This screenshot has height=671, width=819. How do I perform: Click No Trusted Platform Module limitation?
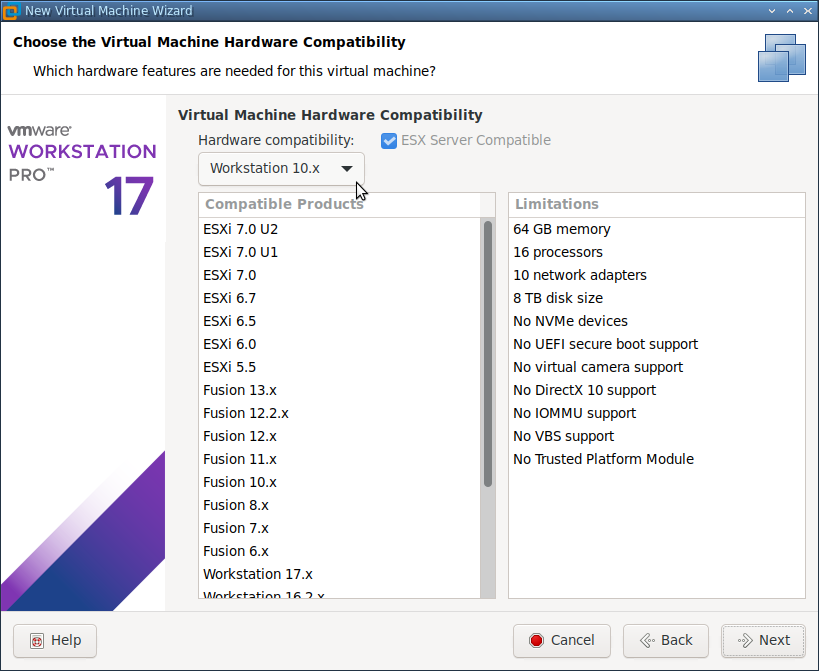657,459
